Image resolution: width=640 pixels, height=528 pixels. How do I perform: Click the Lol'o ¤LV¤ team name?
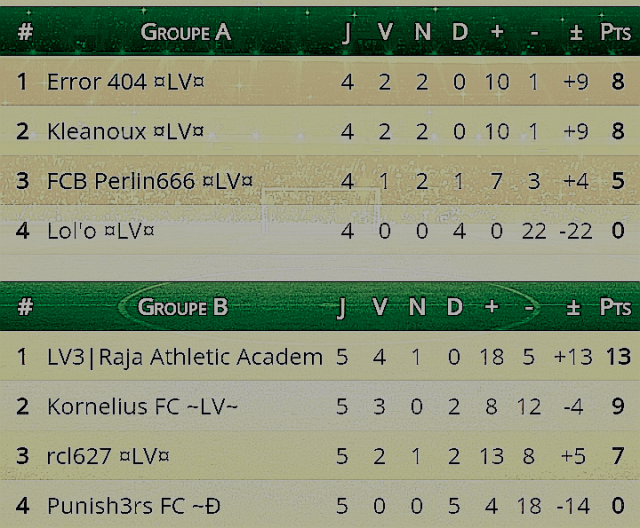(x=101, y=231)
